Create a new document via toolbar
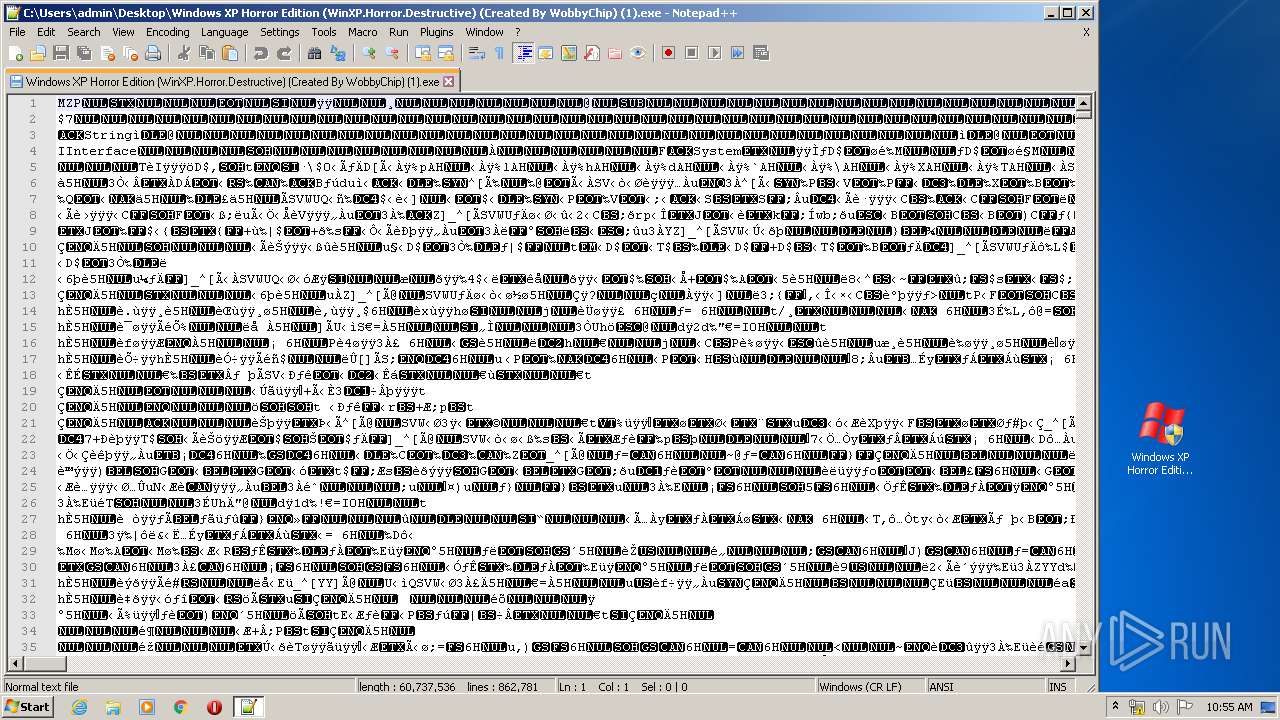The width and height of the screenshot is (1280, 720). tap(16, 53)
